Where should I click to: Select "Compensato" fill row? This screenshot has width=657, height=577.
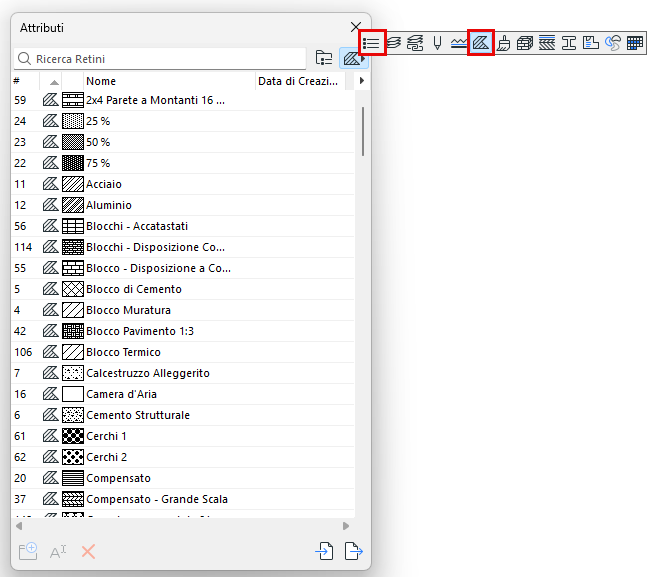183,478
